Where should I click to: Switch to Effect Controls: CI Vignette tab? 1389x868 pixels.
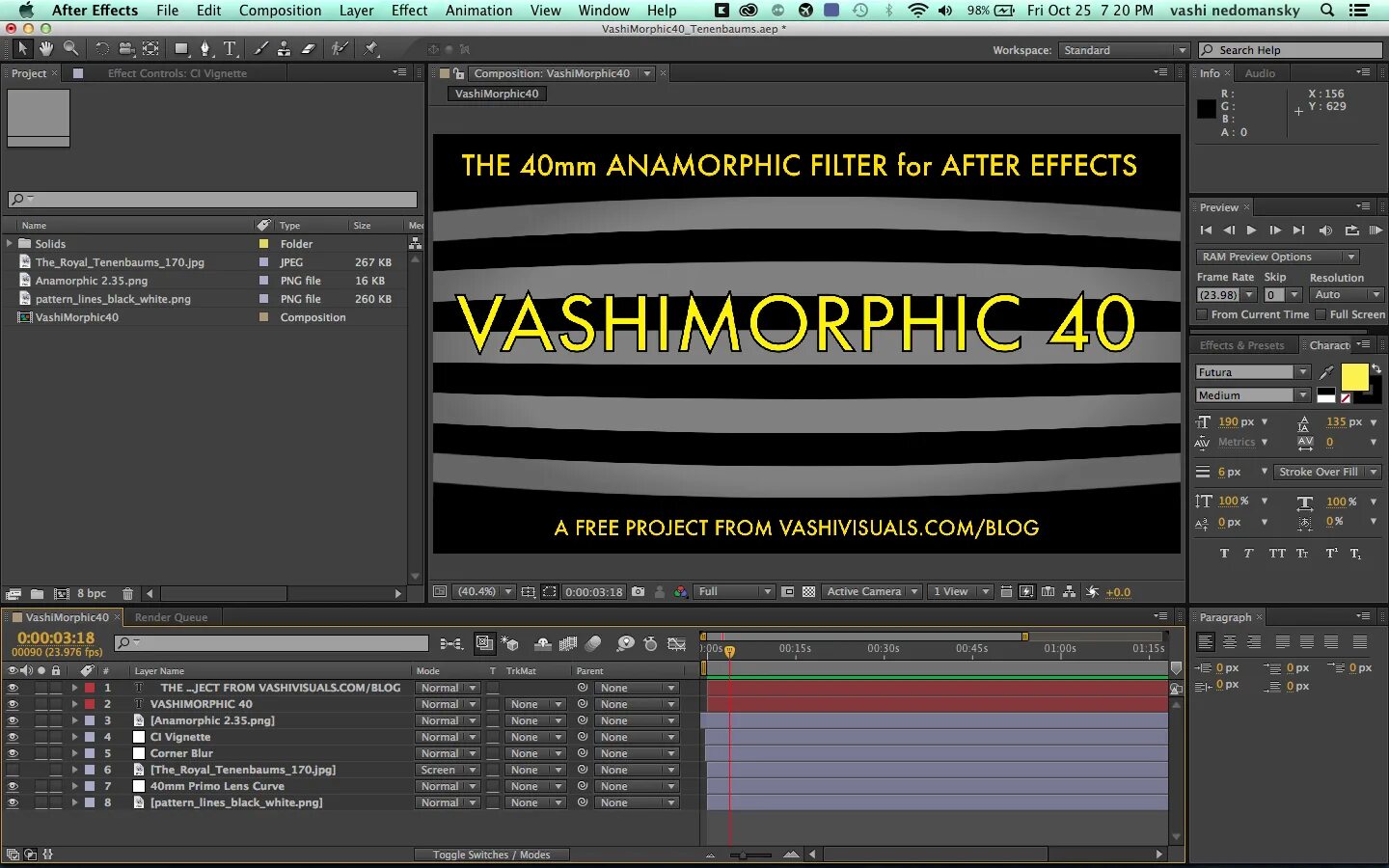pyautogui.click(x=177, y=73)
